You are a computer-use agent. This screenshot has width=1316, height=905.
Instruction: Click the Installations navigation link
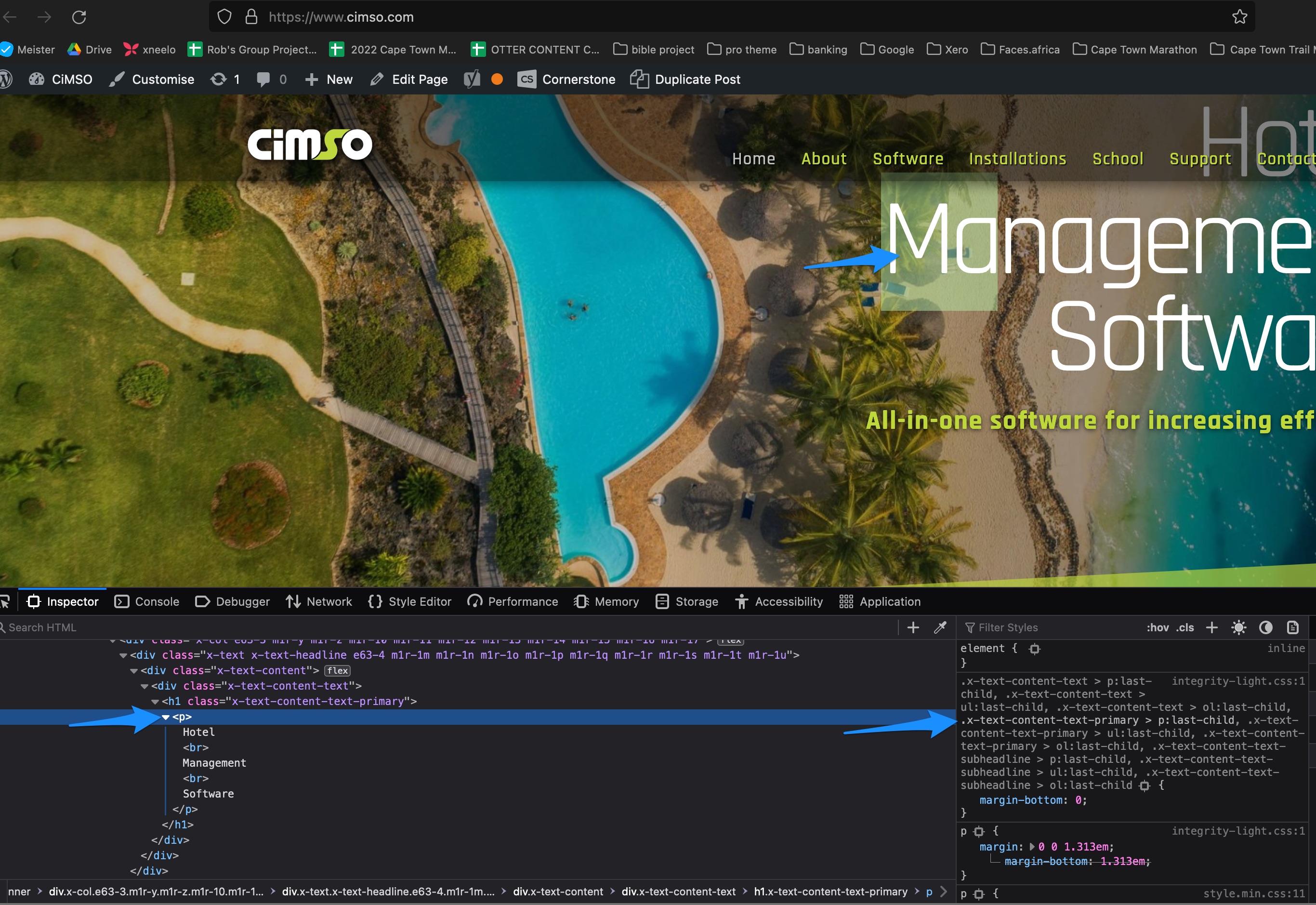coord(1017,159)
